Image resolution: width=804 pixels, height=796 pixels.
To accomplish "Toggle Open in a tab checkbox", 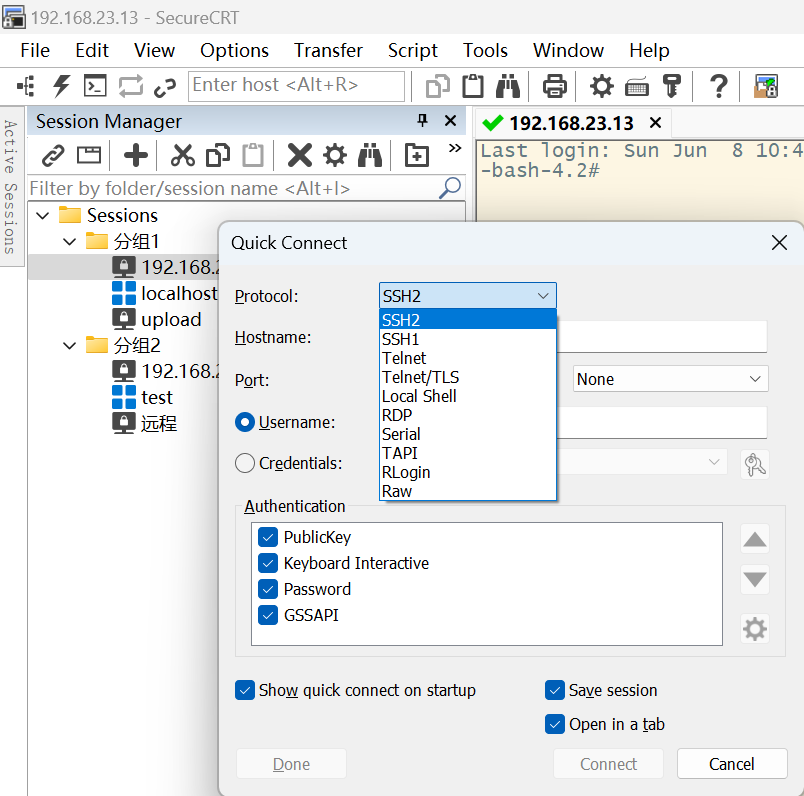I will (554, 724).
